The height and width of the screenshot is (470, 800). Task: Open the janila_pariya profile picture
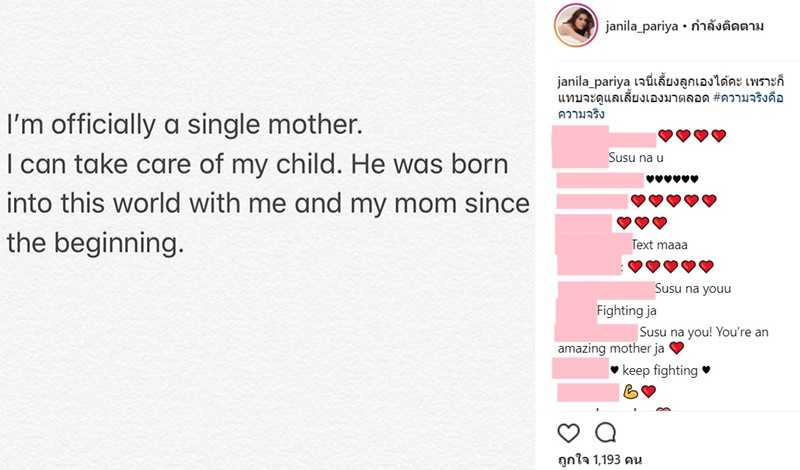[x=575, y=24]
